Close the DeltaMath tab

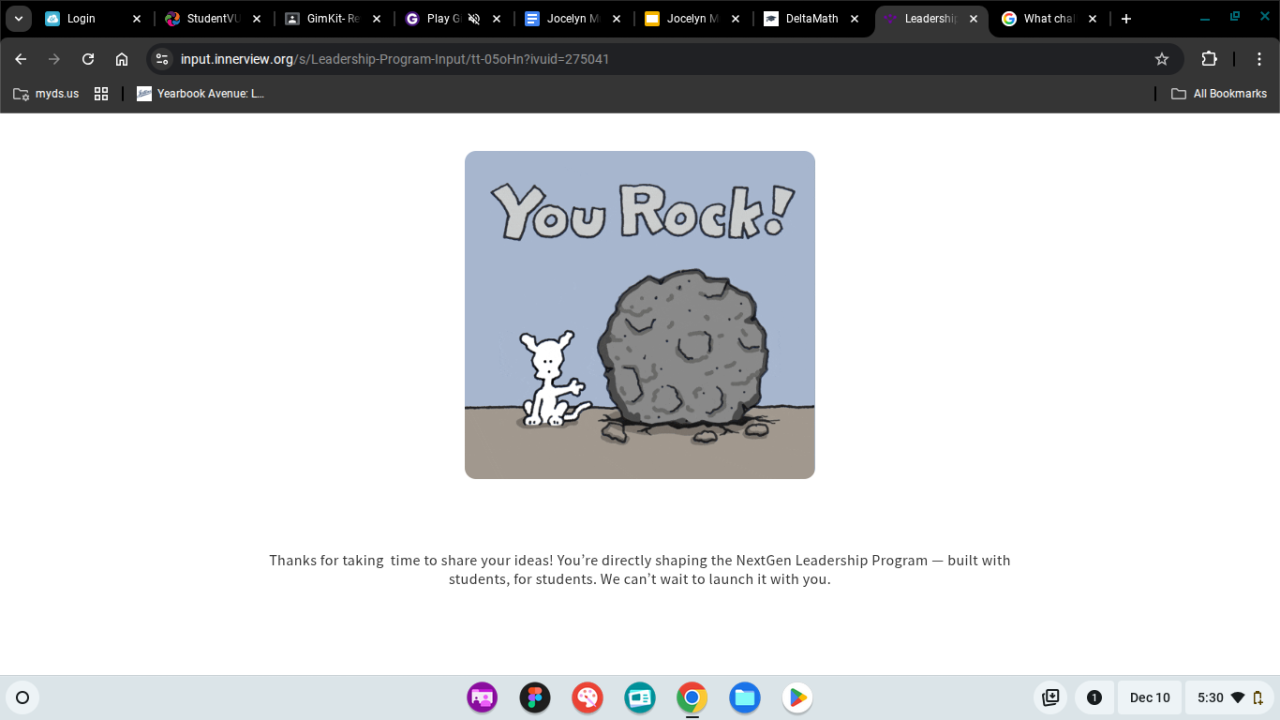click(857, 19)
